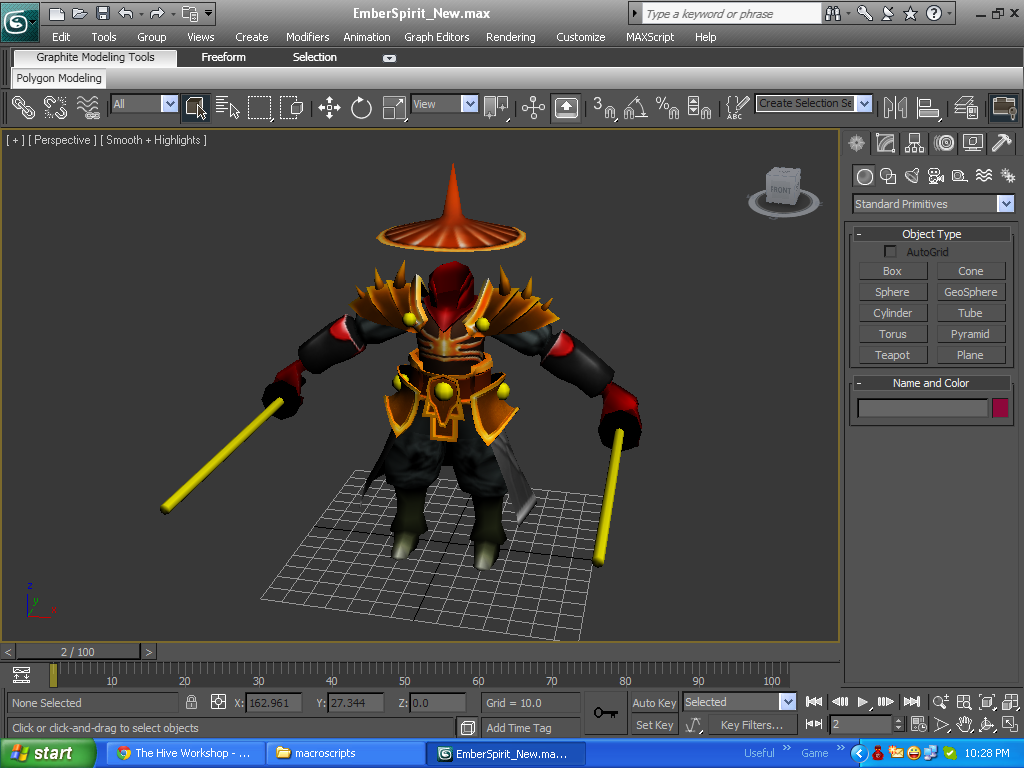Click the Torus button
This screenshot has width=1024, height=768.
coord(892,334)
